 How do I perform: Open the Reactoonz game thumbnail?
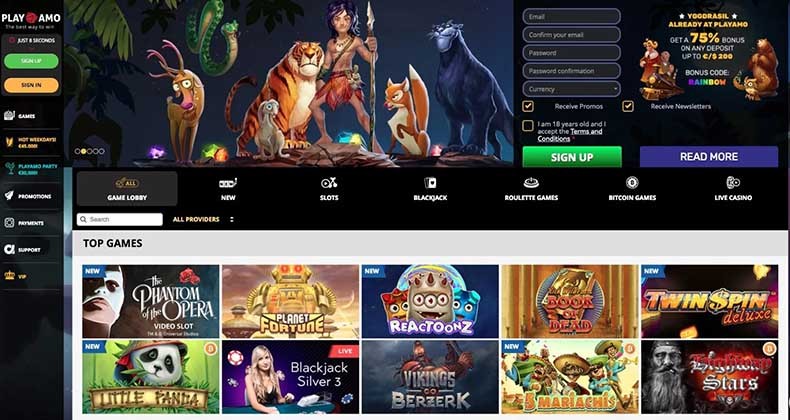[430, 301]
